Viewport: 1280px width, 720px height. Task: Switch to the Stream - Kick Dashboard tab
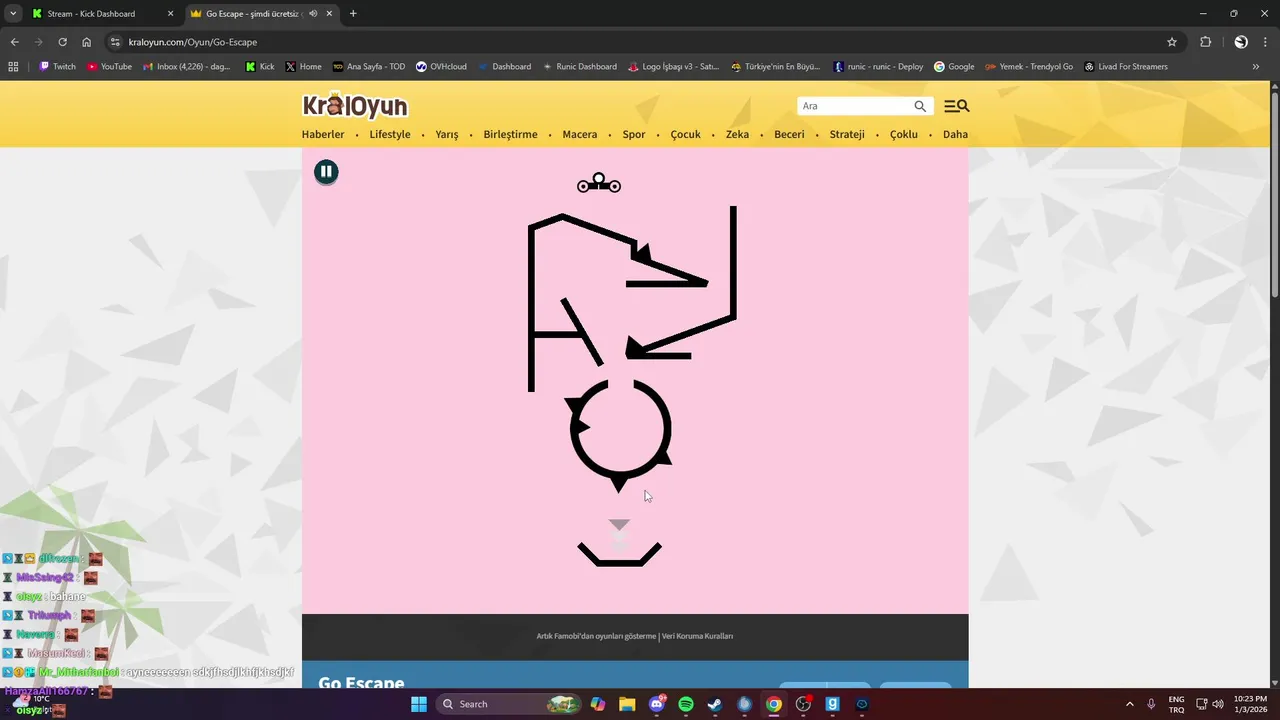click(102, 14)
